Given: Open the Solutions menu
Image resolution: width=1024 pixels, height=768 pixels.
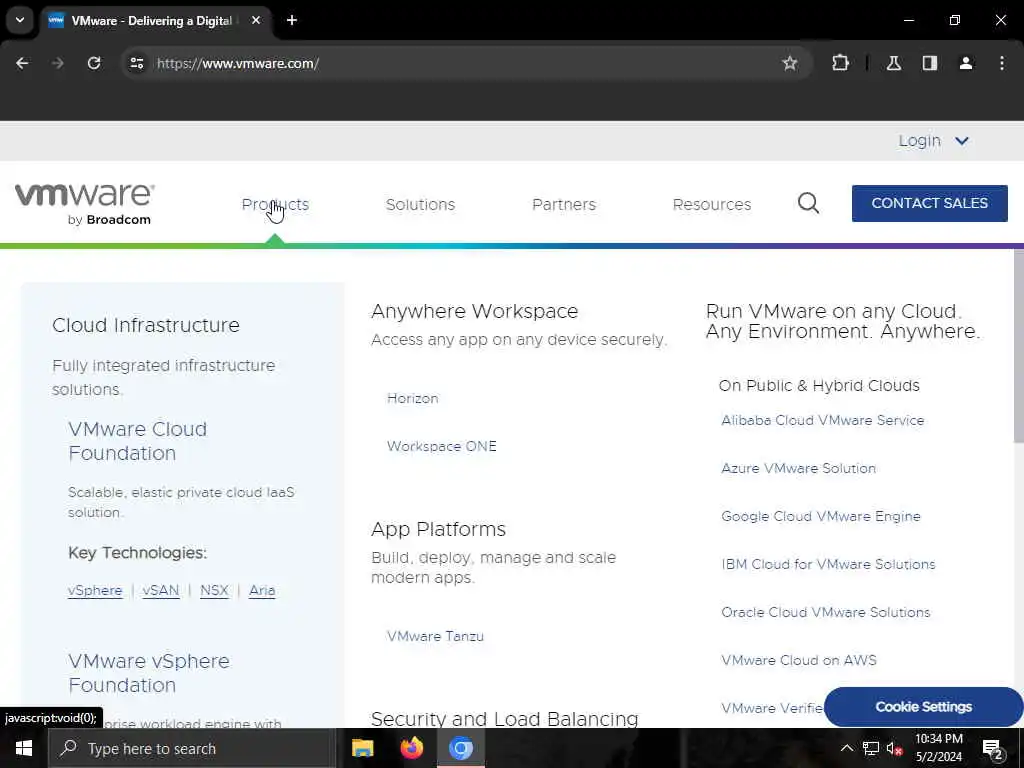Looking at the screenshot, I should 420,204.
